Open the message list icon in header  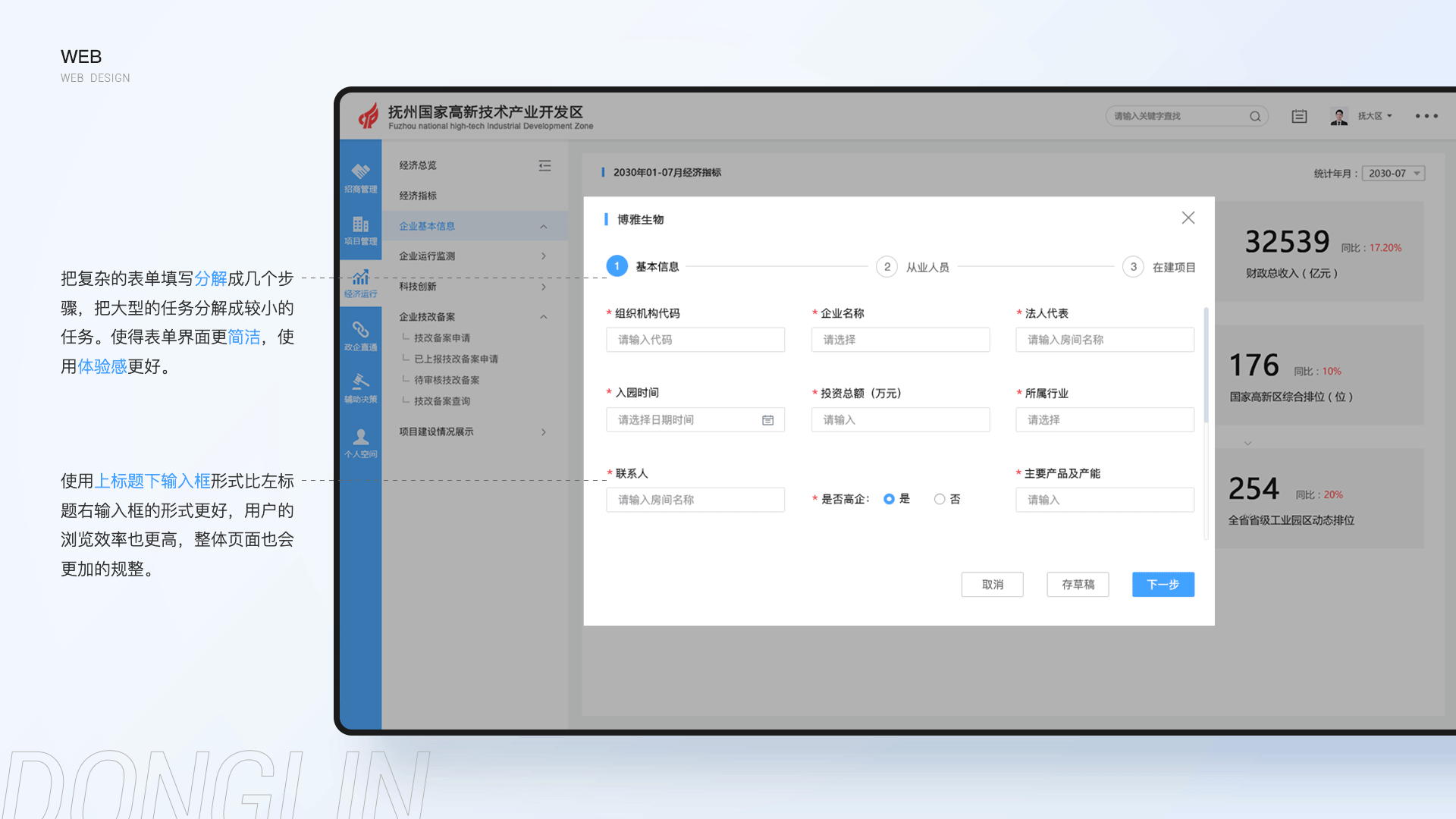pos(1299,116)
